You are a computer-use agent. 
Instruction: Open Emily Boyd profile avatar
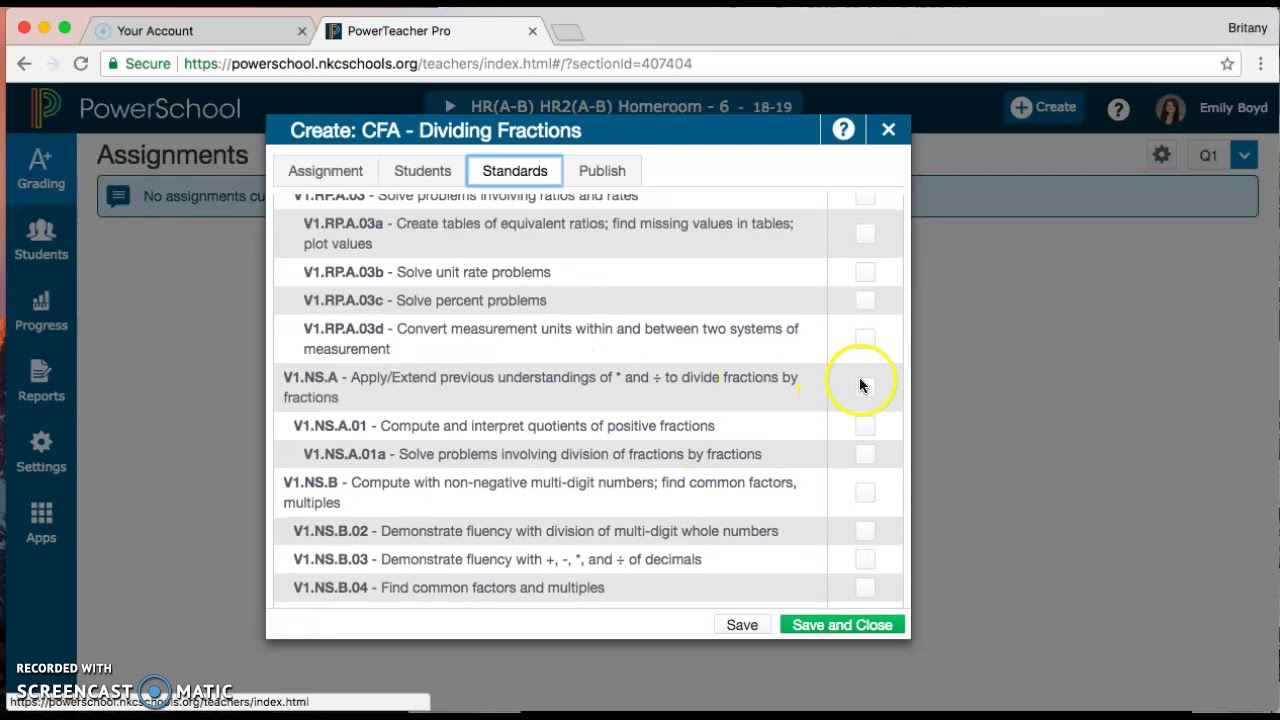pyautogui.click(x=1170, y=108)
